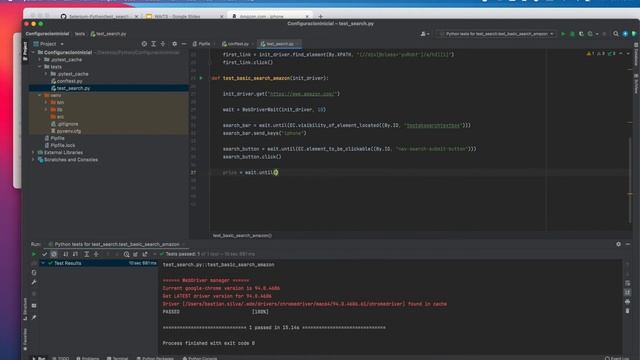Open the run configuration dropdown

[x=496, y=34]
